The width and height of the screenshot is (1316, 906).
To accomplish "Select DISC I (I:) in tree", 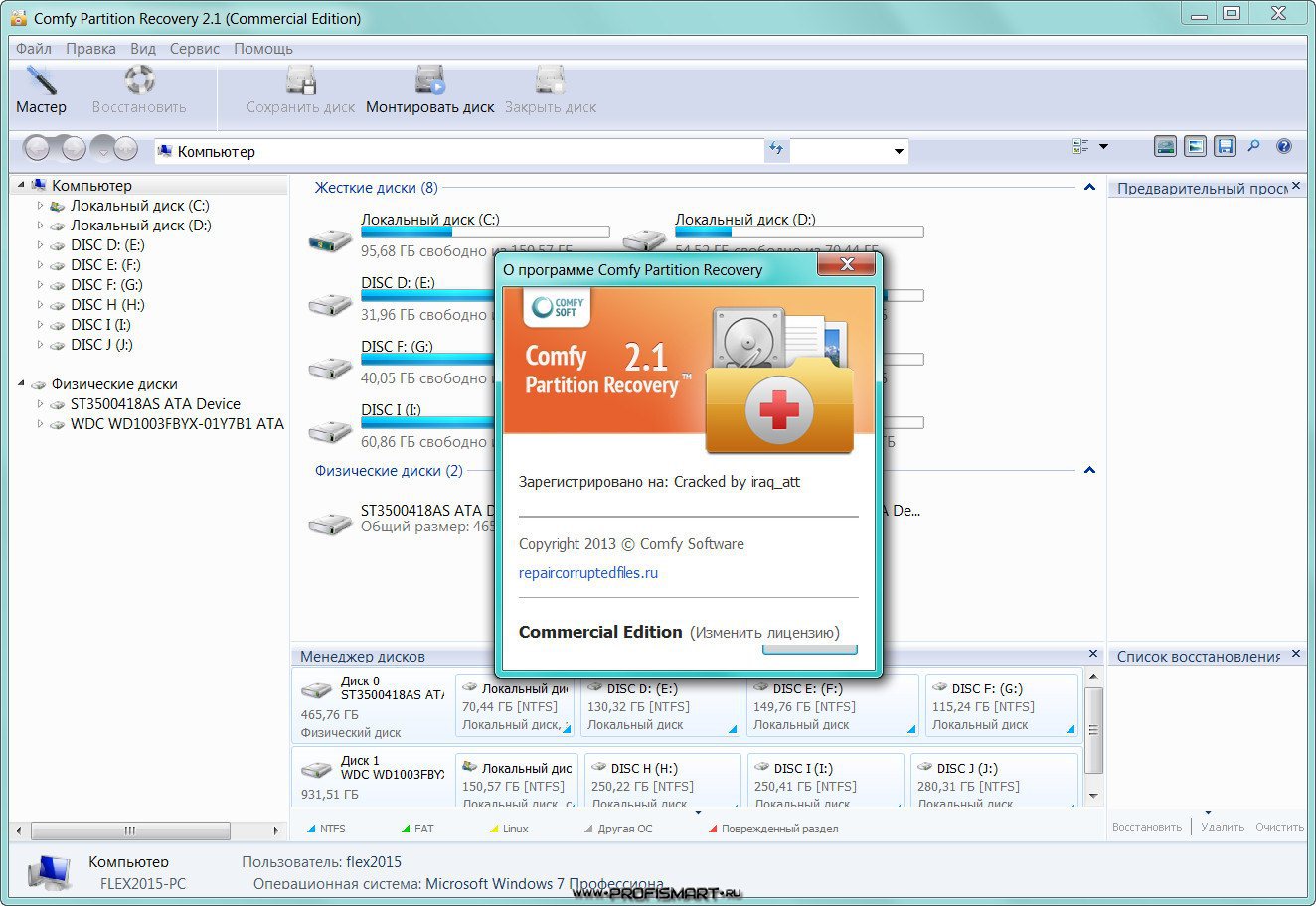I will coord(100,325).
